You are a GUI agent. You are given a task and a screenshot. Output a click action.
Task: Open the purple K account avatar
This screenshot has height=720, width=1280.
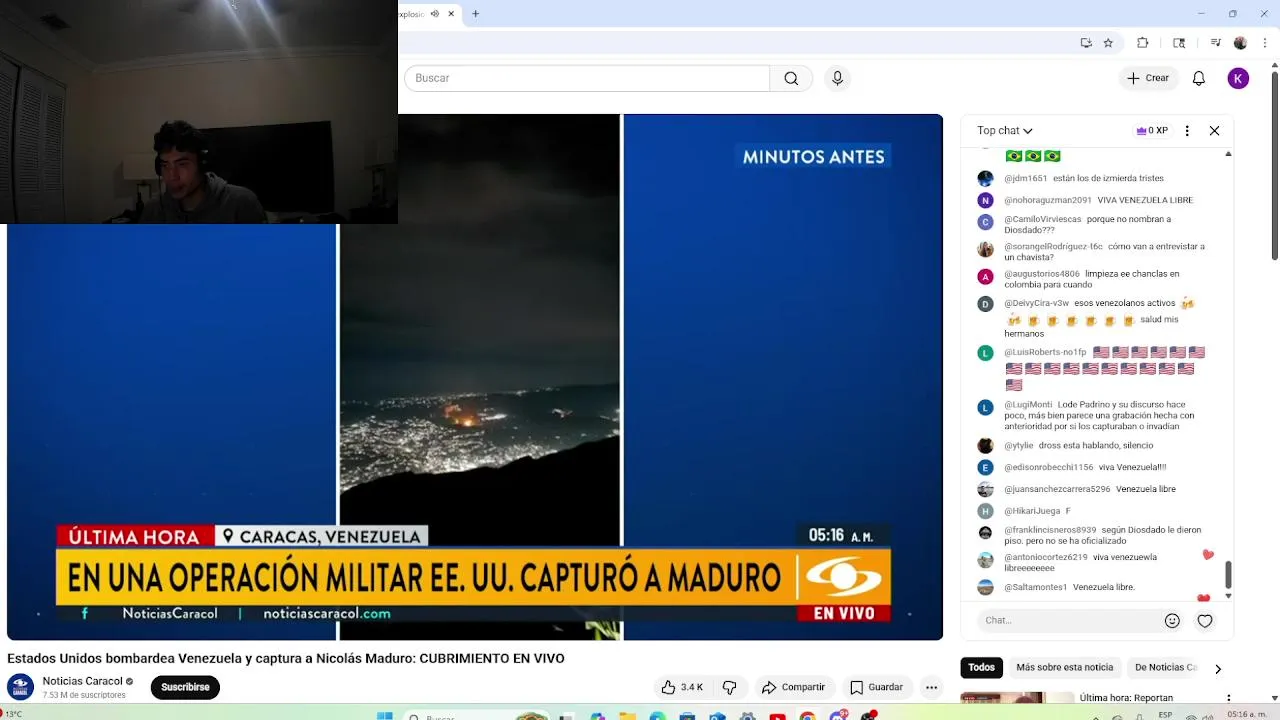coord(1238,78)
